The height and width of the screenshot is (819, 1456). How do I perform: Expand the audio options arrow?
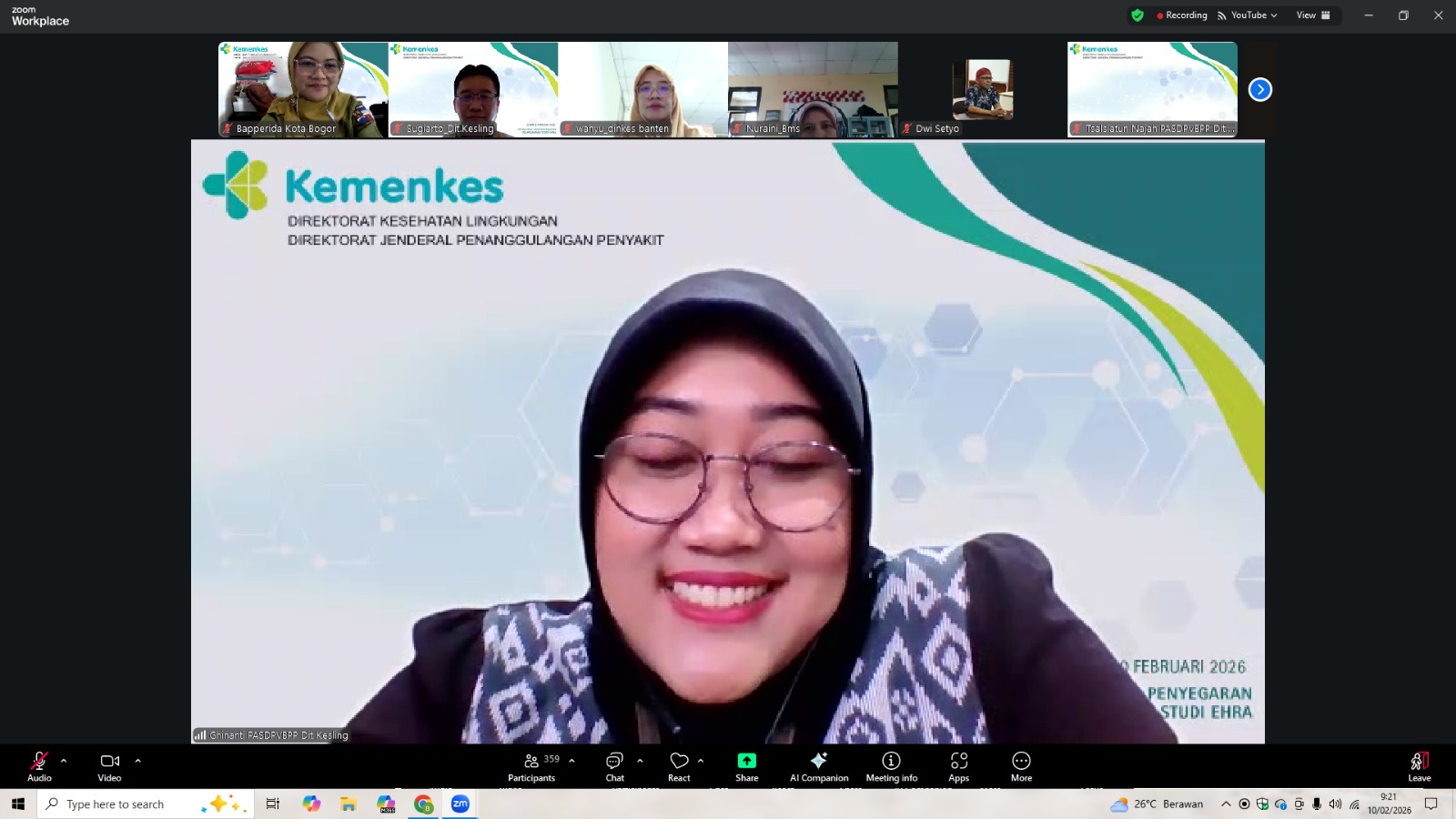tap(64, 761)
